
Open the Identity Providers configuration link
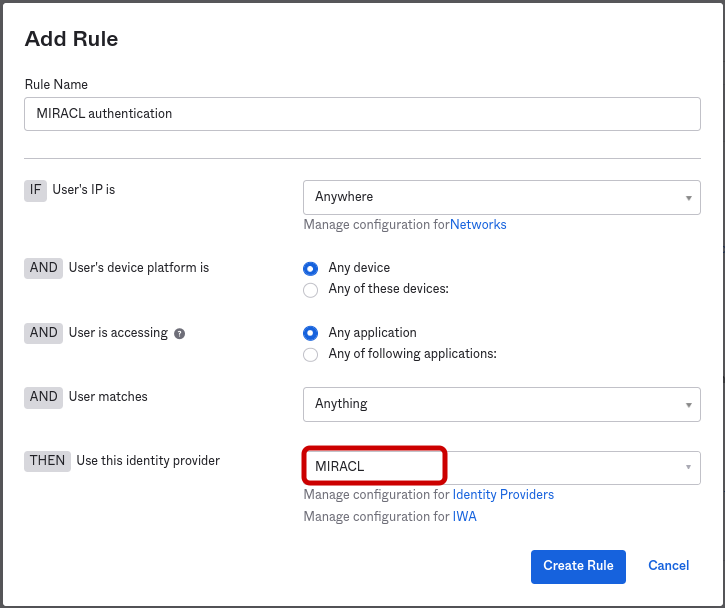coord(503,495)
